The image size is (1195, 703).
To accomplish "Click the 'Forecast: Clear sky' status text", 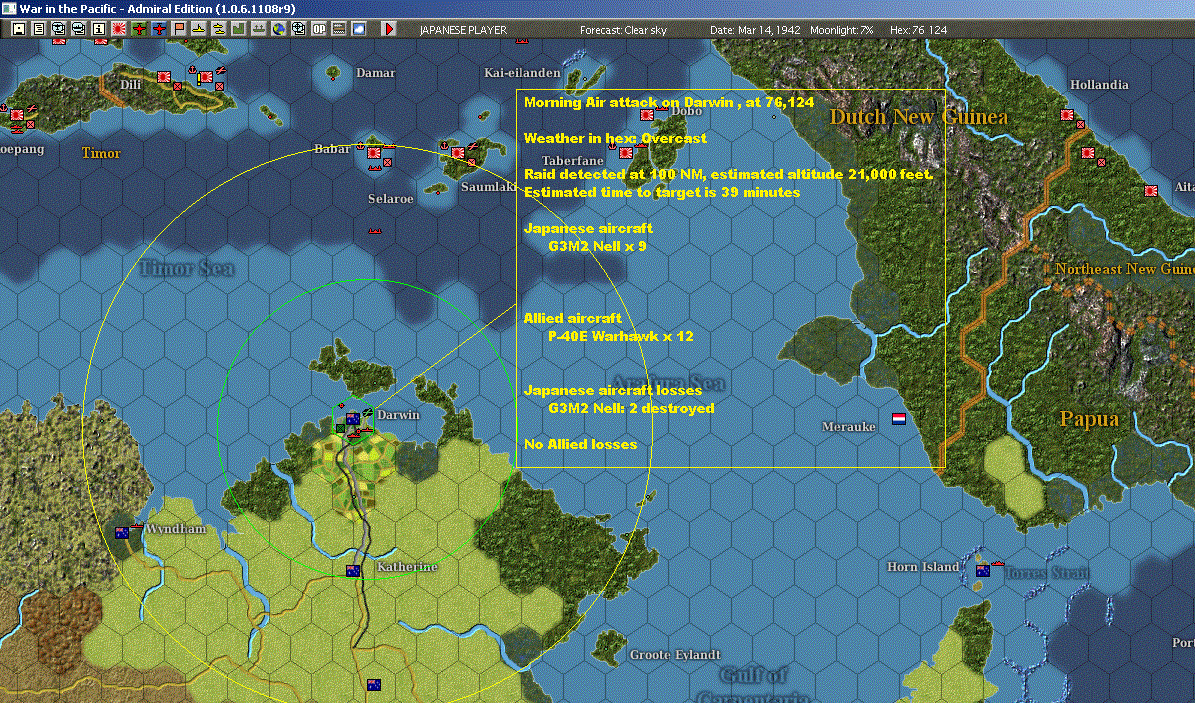I will (x=623, y=30).
